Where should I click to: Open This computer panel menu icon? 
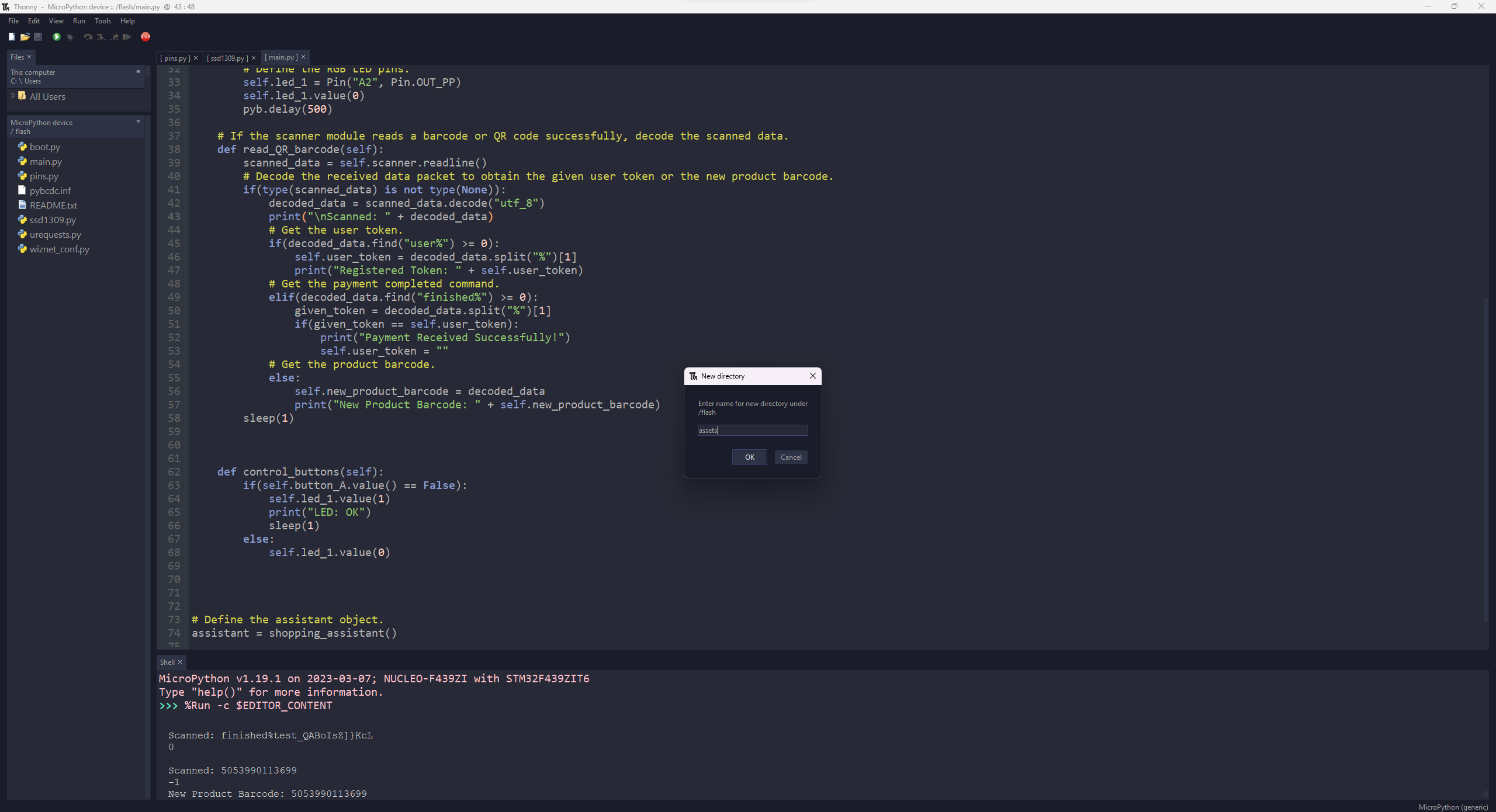pos(138,72)
